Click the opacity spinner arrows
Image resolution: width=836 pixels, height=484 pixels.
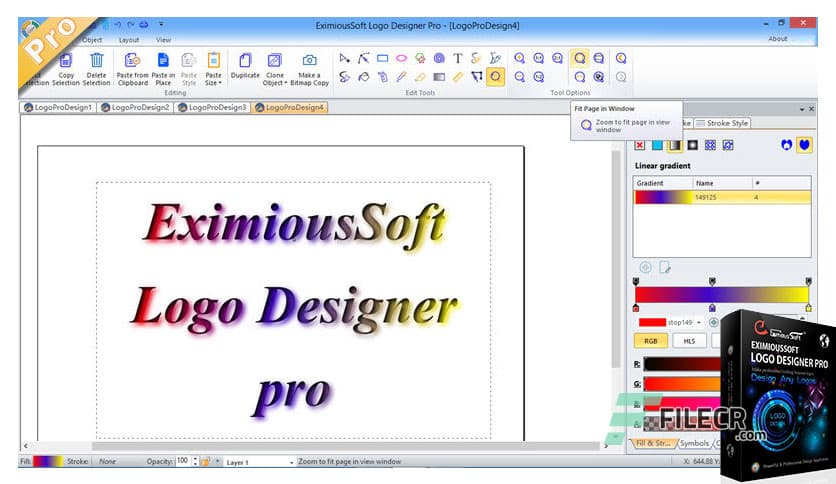(195, 461)
